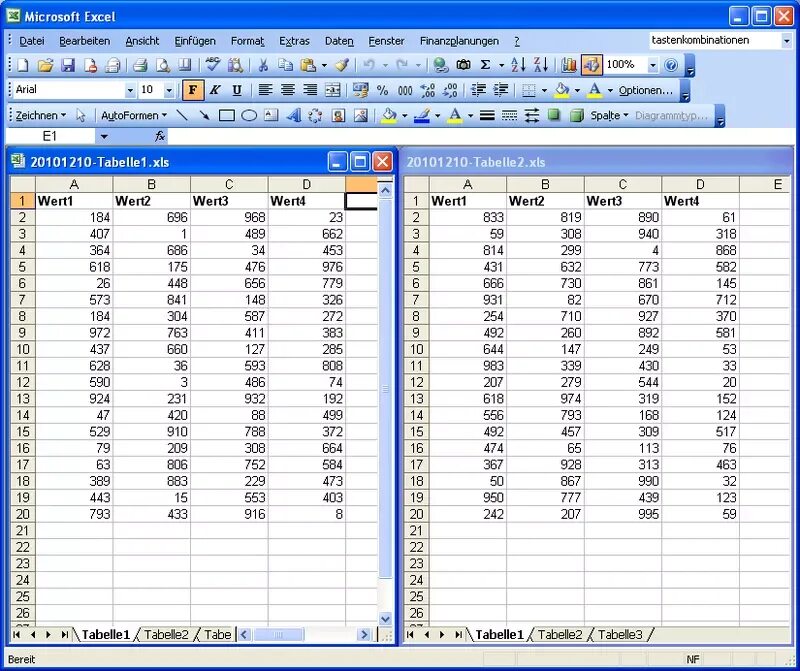
Task: Launch the chart wizard
Action: [x=568, y=65]
